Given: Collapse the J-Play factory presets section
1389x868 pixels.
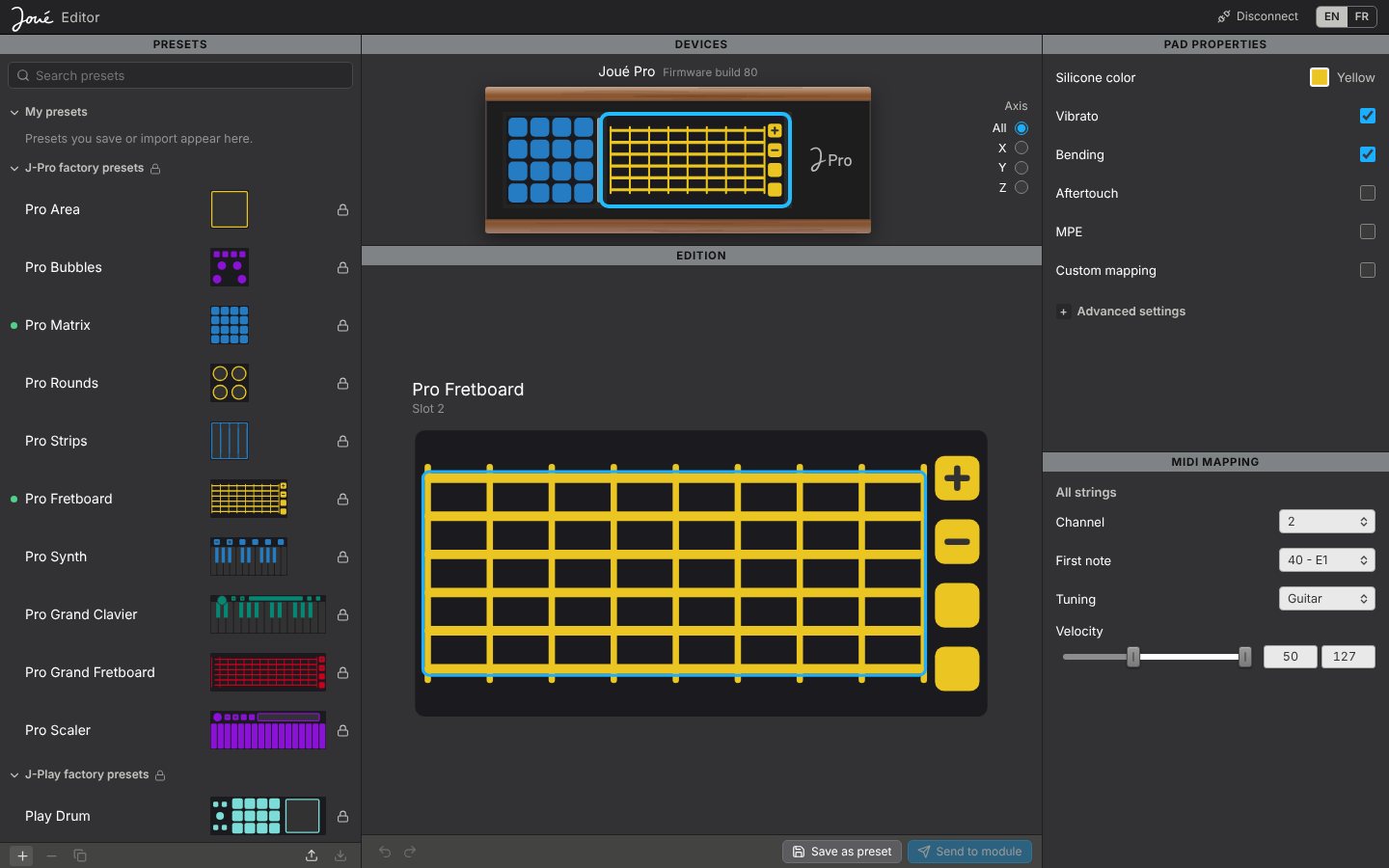Looking at the screenshot, I should point(14,775).
